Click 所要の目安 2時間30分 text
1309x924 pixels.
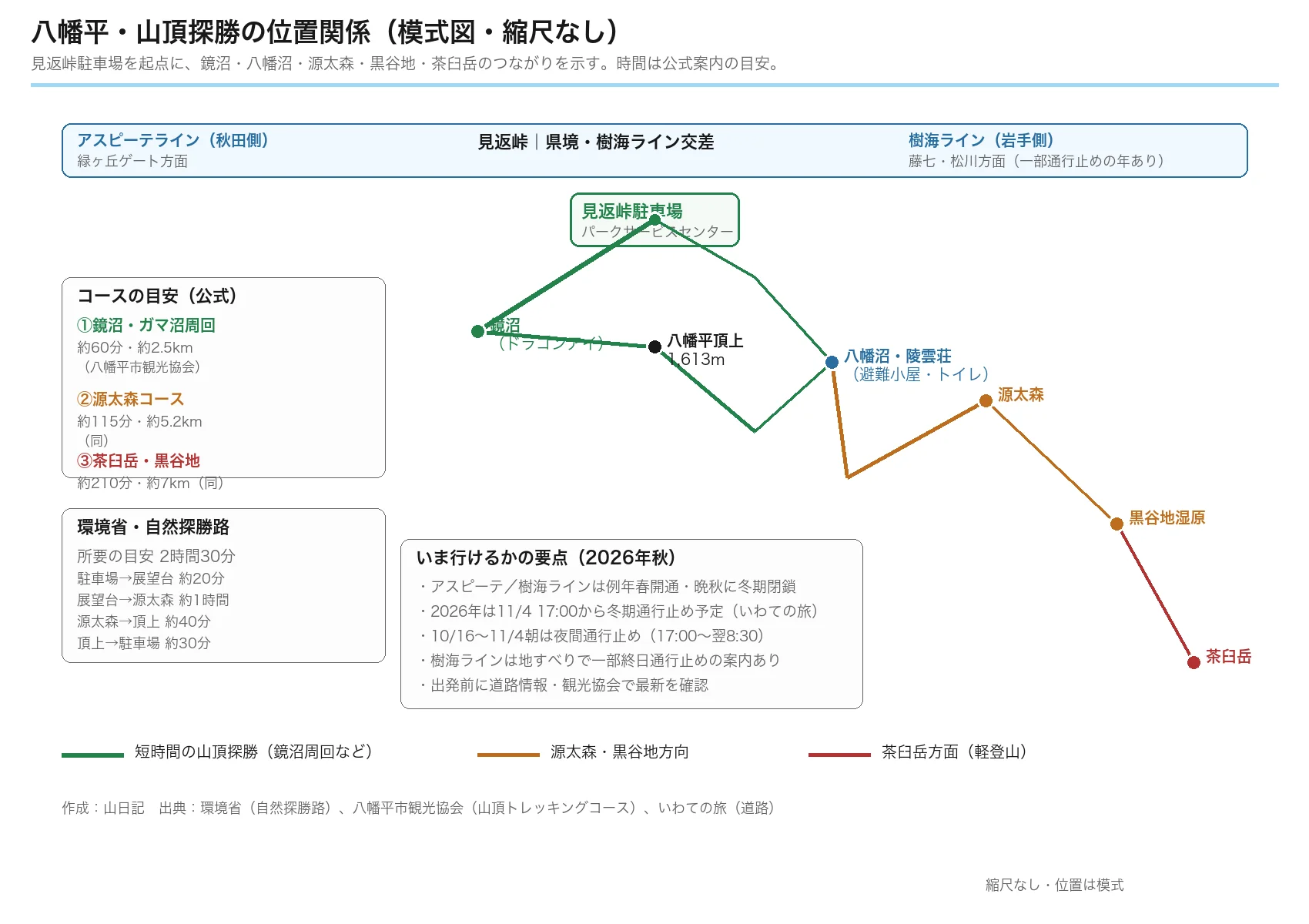pyautogui.click(x=156, y=556)
